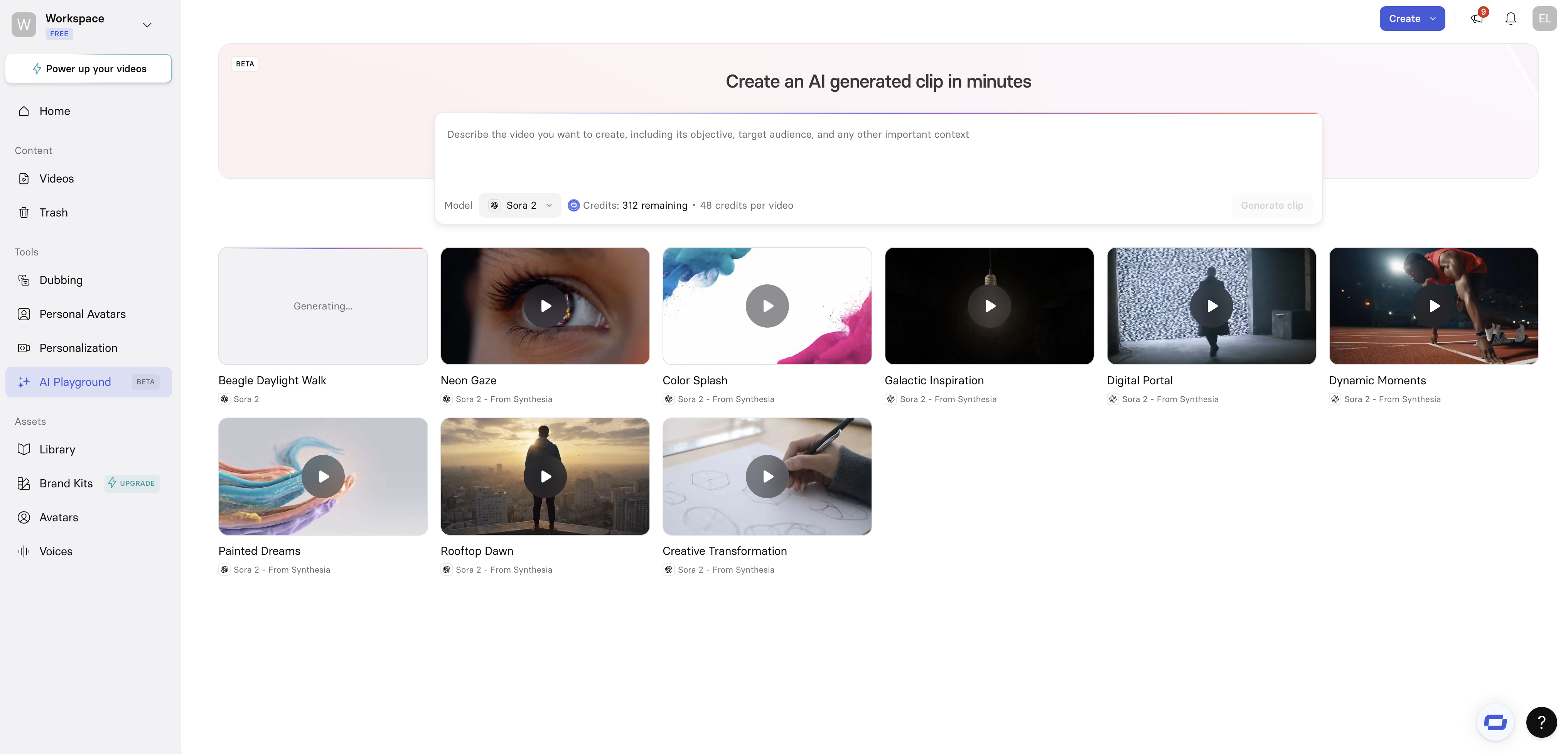This screenshot has width=1568, height=754.
Task: Click the Brand Kits UPGRADE badge
Action: click(x=132, y=483)
